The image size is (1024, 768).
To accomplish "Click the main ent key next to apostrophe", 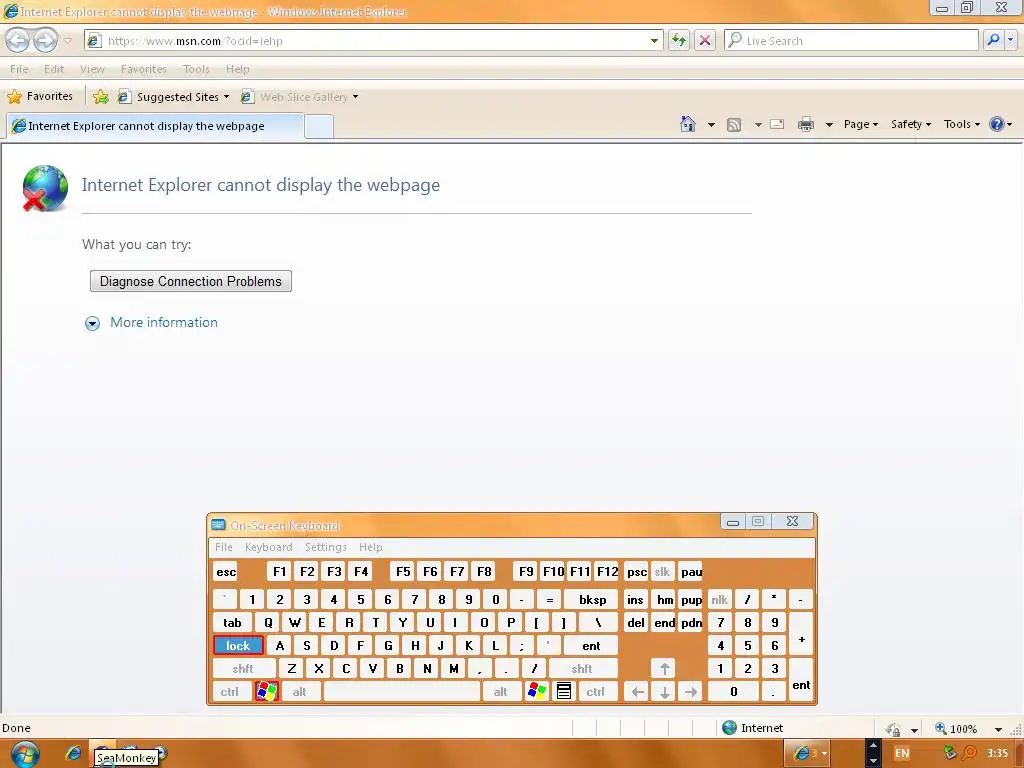I will [x=590, y=646].
